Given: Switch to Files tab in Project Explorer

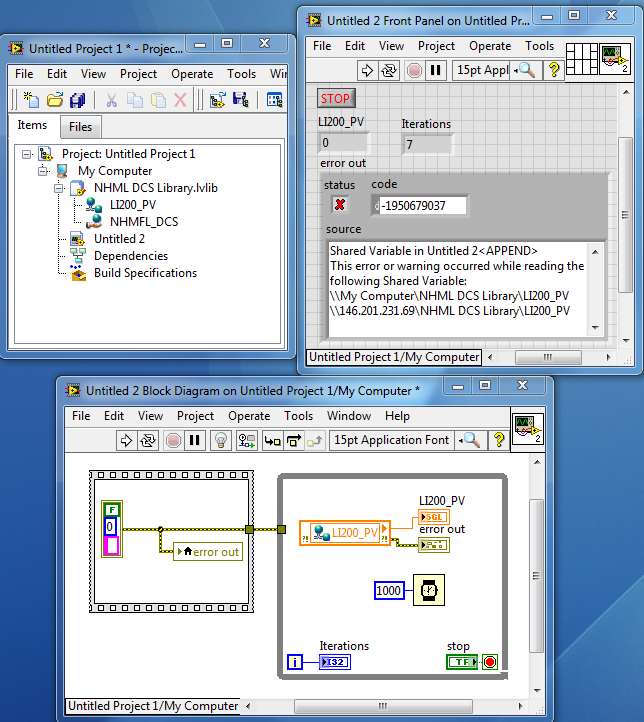Looking at the screenshot, I should pyautogui.click(x=81, y=127).
